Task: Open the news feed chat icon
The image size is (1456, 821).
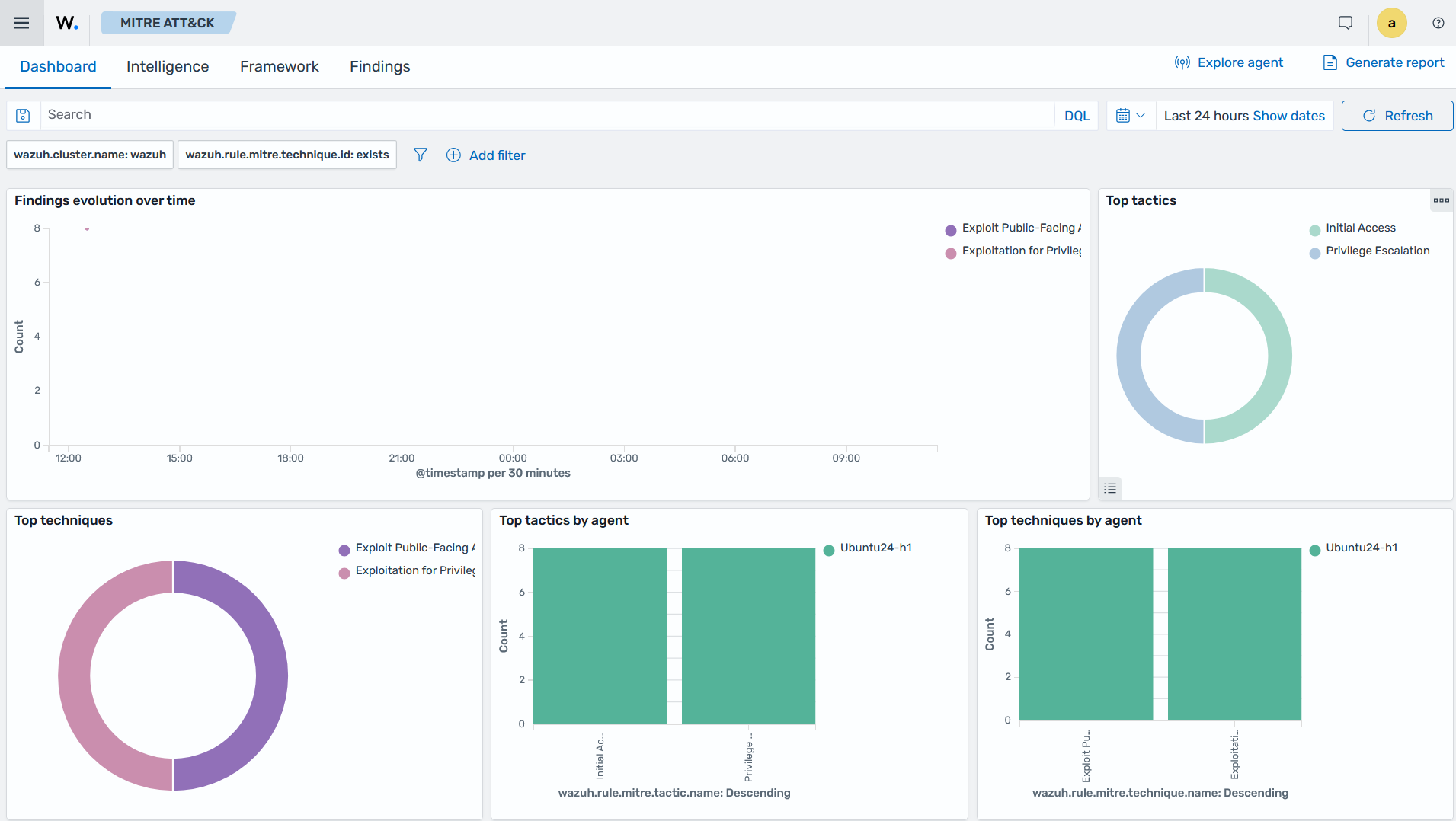Action: pyautogui.click(x=1346, y=23)
